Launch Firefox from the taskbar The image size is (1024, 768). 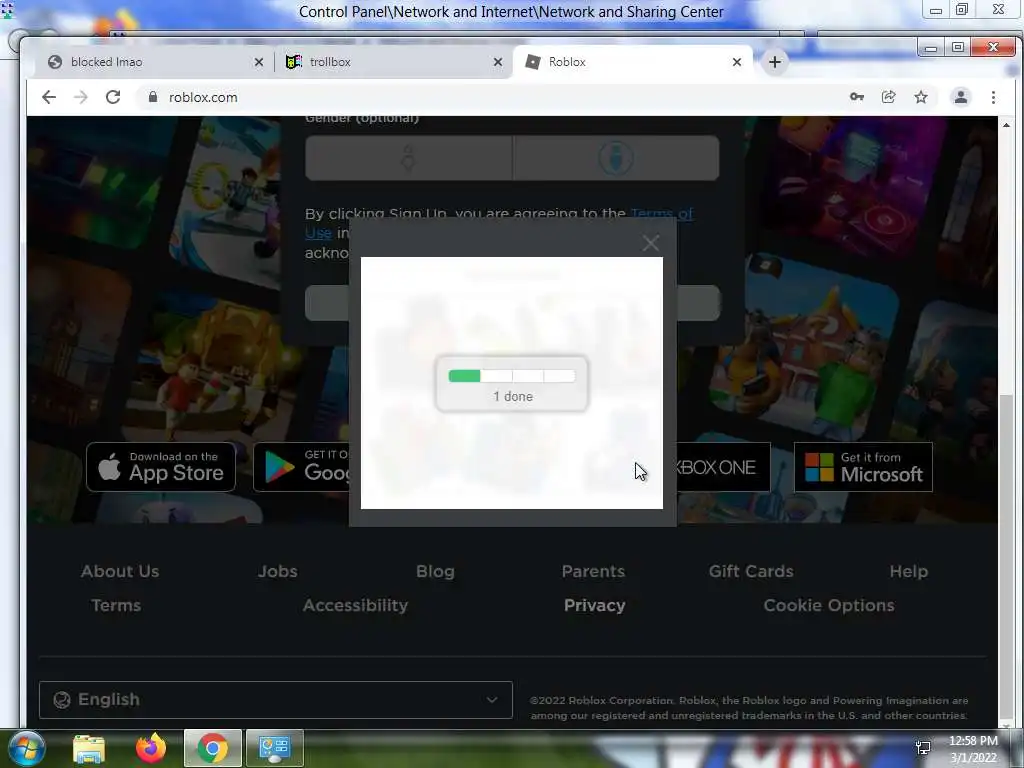click(151, 748)
